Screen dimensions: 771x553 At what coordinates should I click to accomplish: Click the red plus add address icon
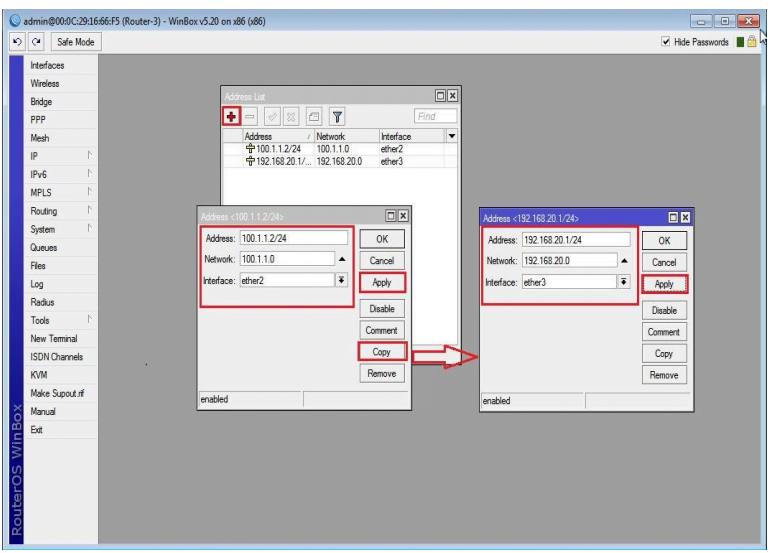231,116
